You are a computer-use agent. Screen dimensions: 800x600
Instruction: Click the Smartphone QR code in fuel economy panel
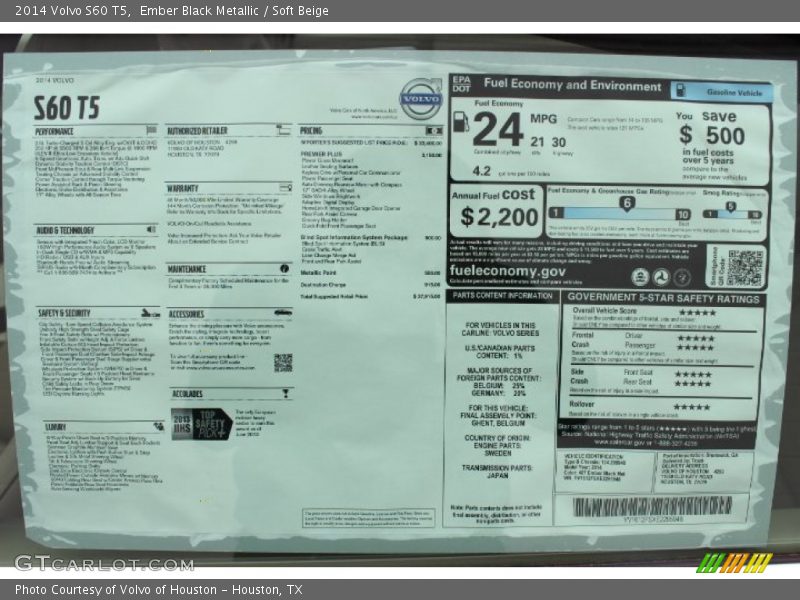(x=744, y=268)
